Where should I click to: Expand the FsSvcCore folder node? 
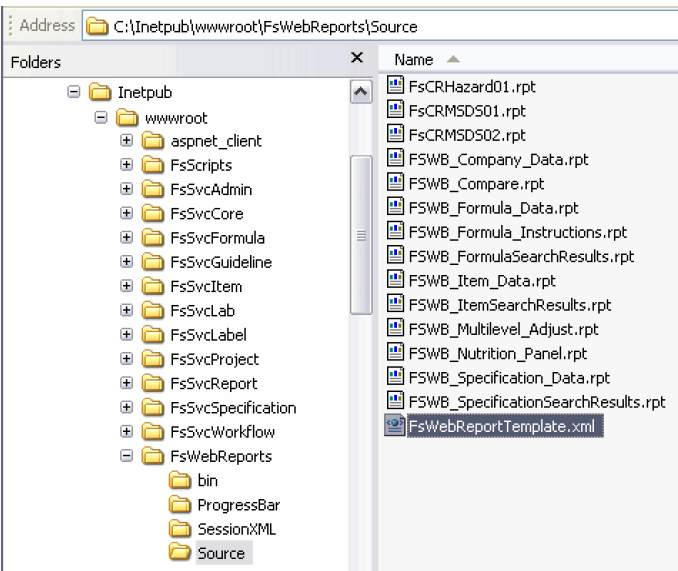[126, 213]
